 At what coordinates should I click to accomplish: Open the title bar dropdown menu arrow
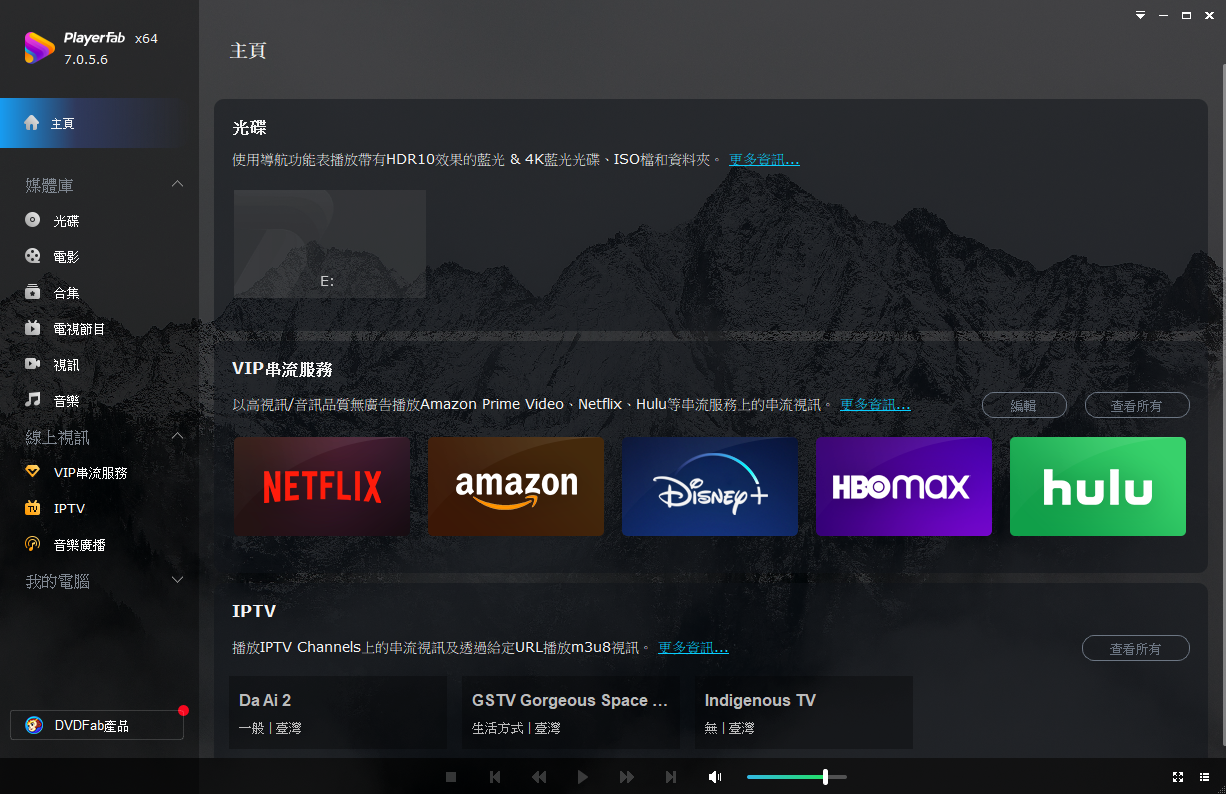point(1140,15)
